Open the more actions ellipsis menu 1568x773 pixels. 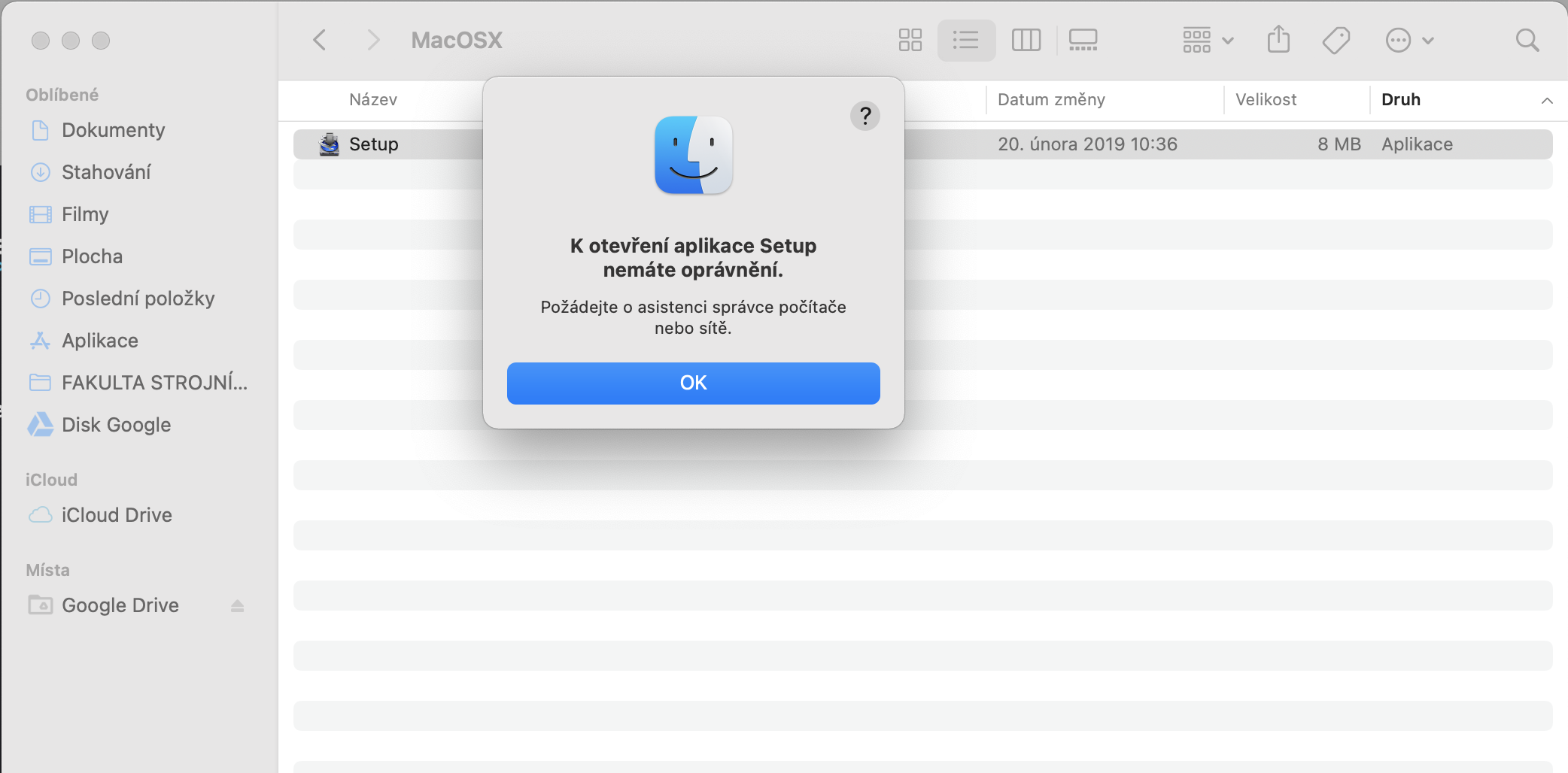pos(1408,40)
